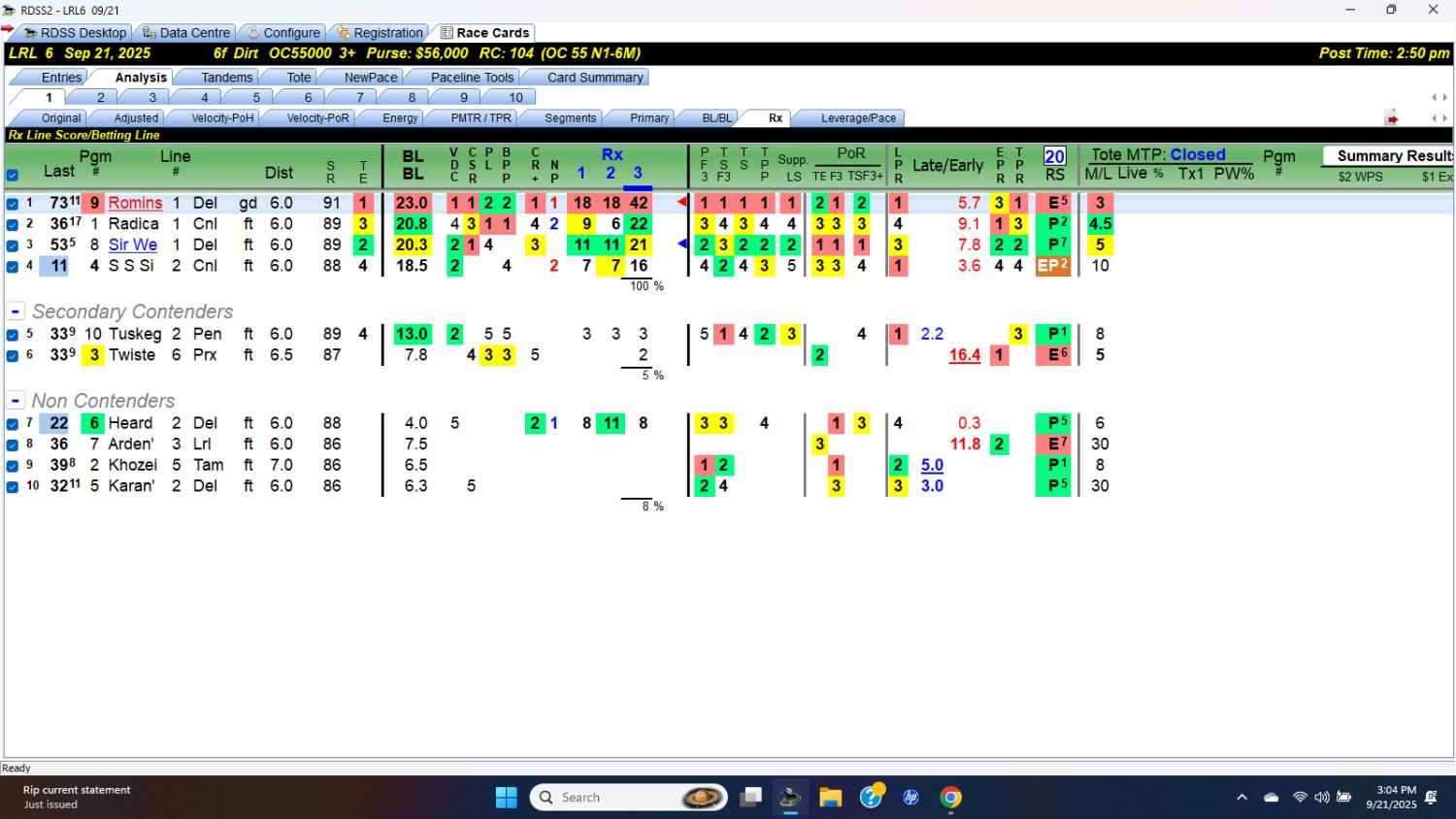Click OneDrive cloud tray icon
Screen dimensions: 1456x819
pyautogui.click(x=1271, y=798)
